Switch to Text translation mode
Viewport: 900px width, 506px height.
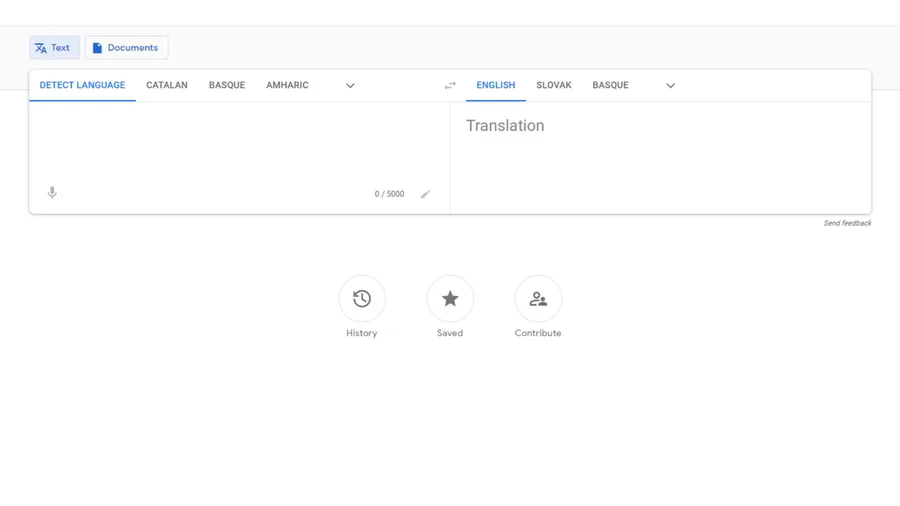tap(55, 48)
